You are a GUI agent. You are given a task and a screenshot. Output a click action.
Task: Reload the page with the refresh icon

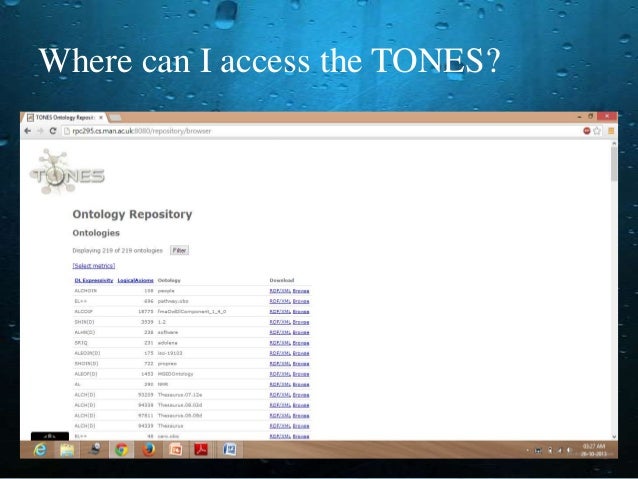click(x=52, y=131)
